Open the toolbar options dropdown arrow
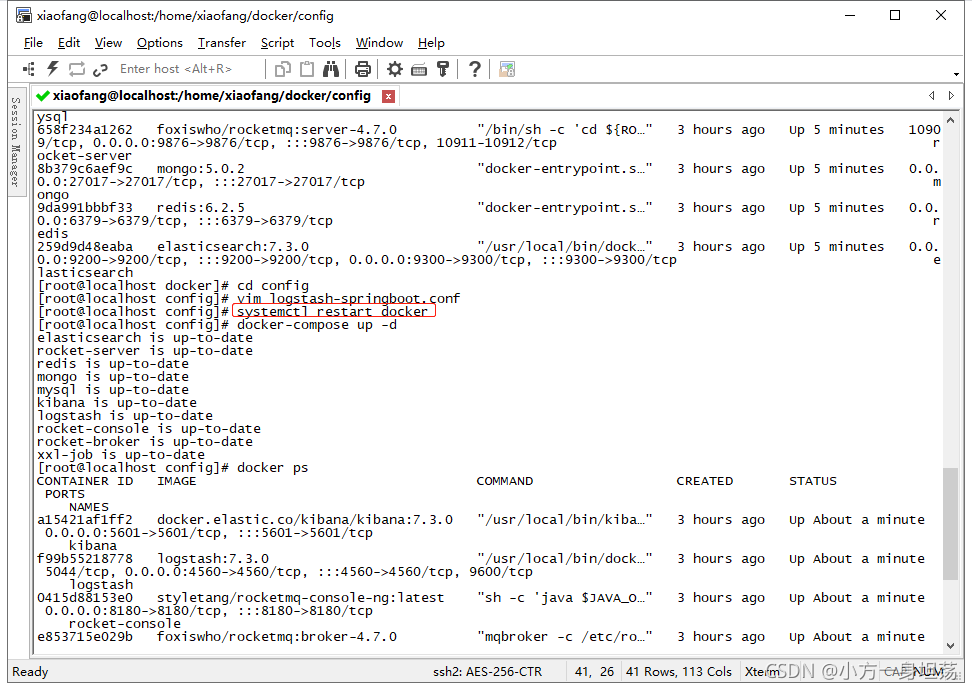 (x=957, y=74)
